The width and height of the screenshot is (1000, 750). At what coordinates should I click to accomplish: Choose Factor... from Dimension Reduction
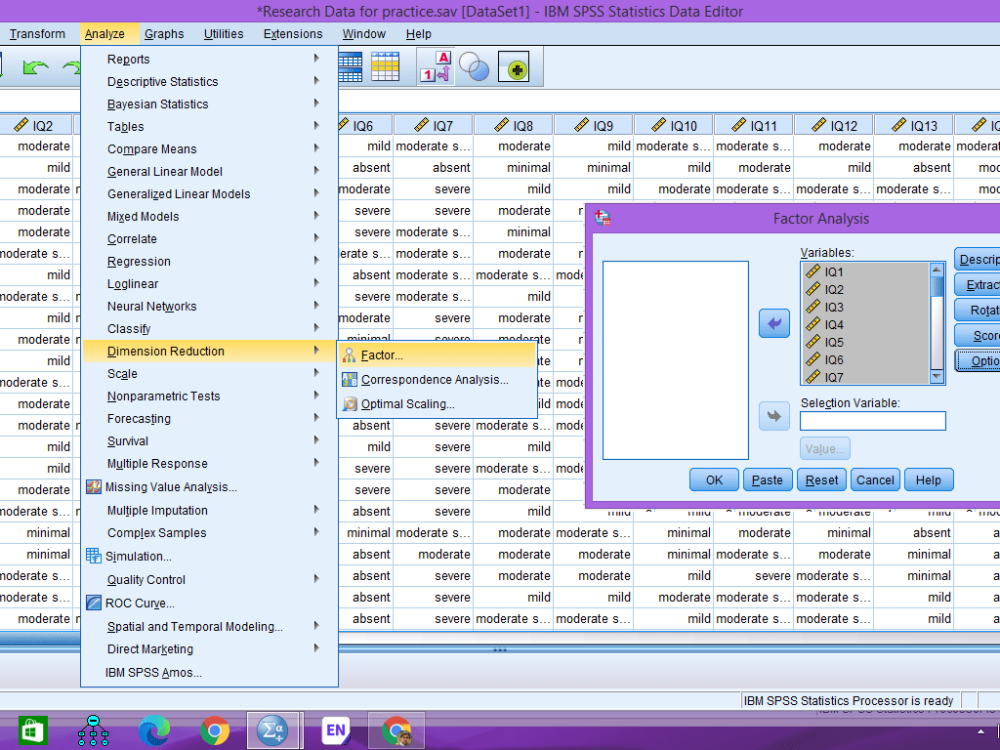(x=438, y=355)
